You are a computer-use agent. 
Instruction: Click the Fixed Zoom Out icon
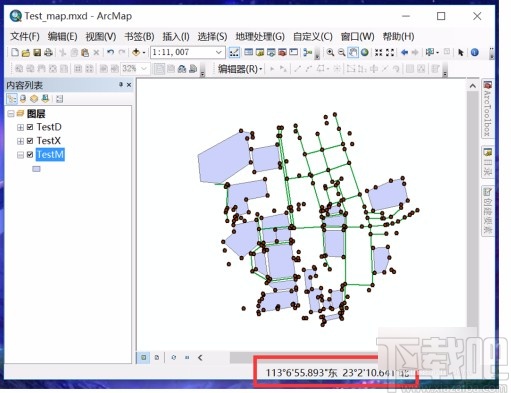(x=390, y=52)
